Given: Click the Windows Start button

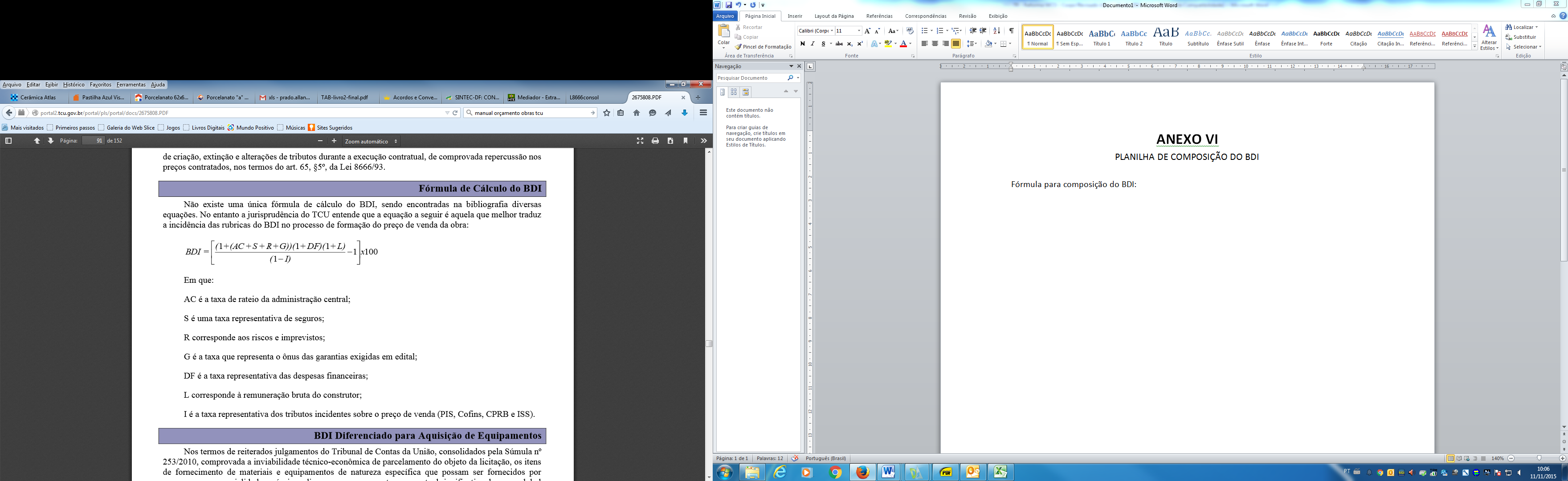Looking at the screenshot, I should click(x=724, y=473).
